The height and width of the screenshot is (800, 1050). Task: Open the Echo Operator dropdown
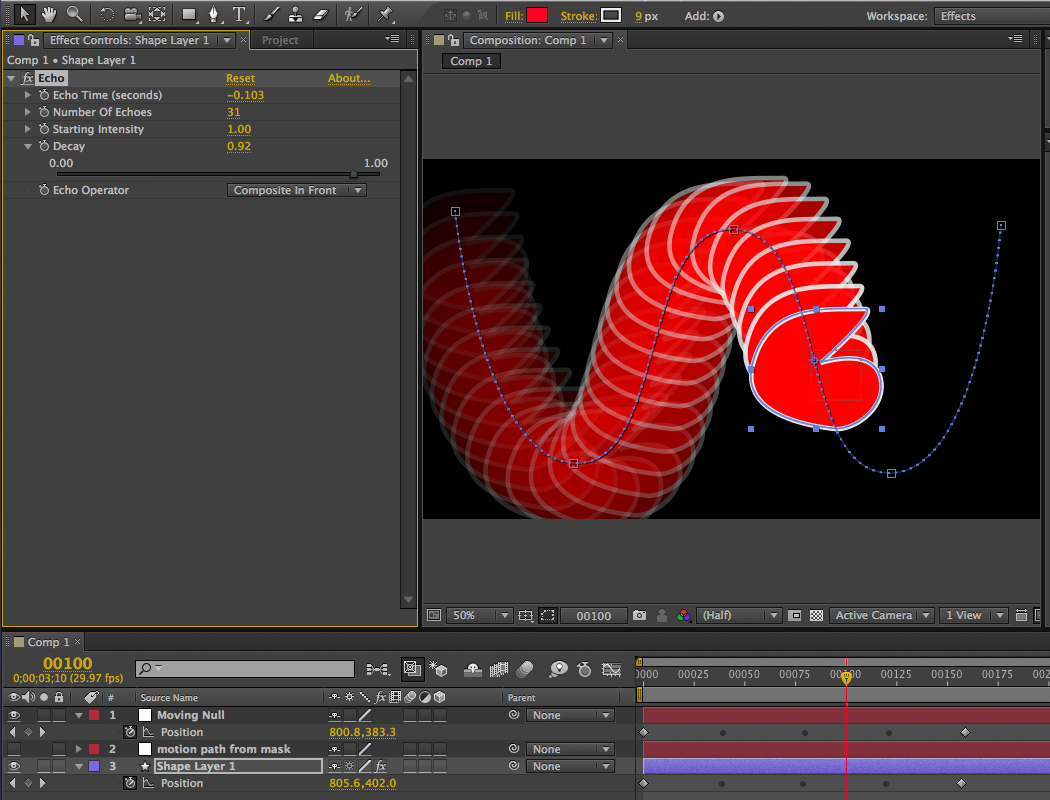[x=296, y=190]
